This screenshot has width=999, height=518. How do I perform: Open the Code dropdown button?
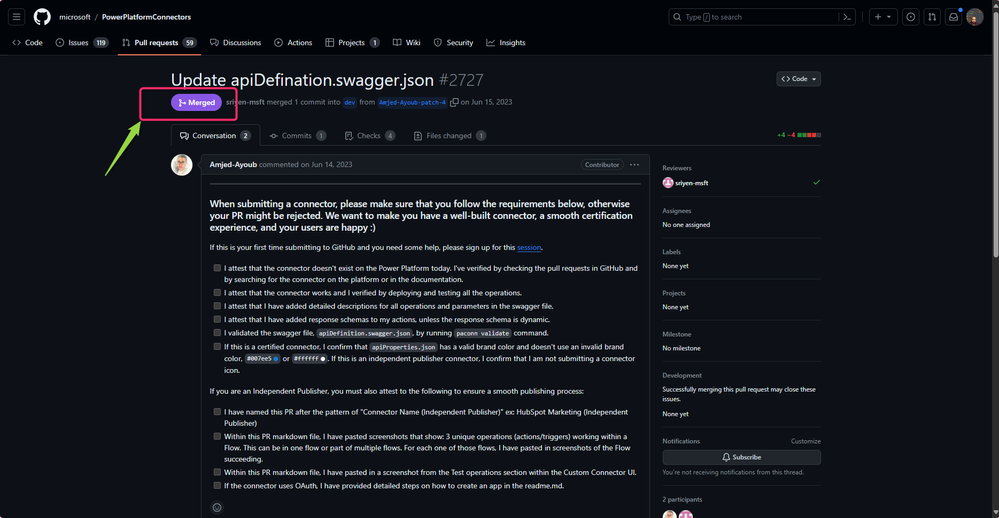tap(798, 79)
